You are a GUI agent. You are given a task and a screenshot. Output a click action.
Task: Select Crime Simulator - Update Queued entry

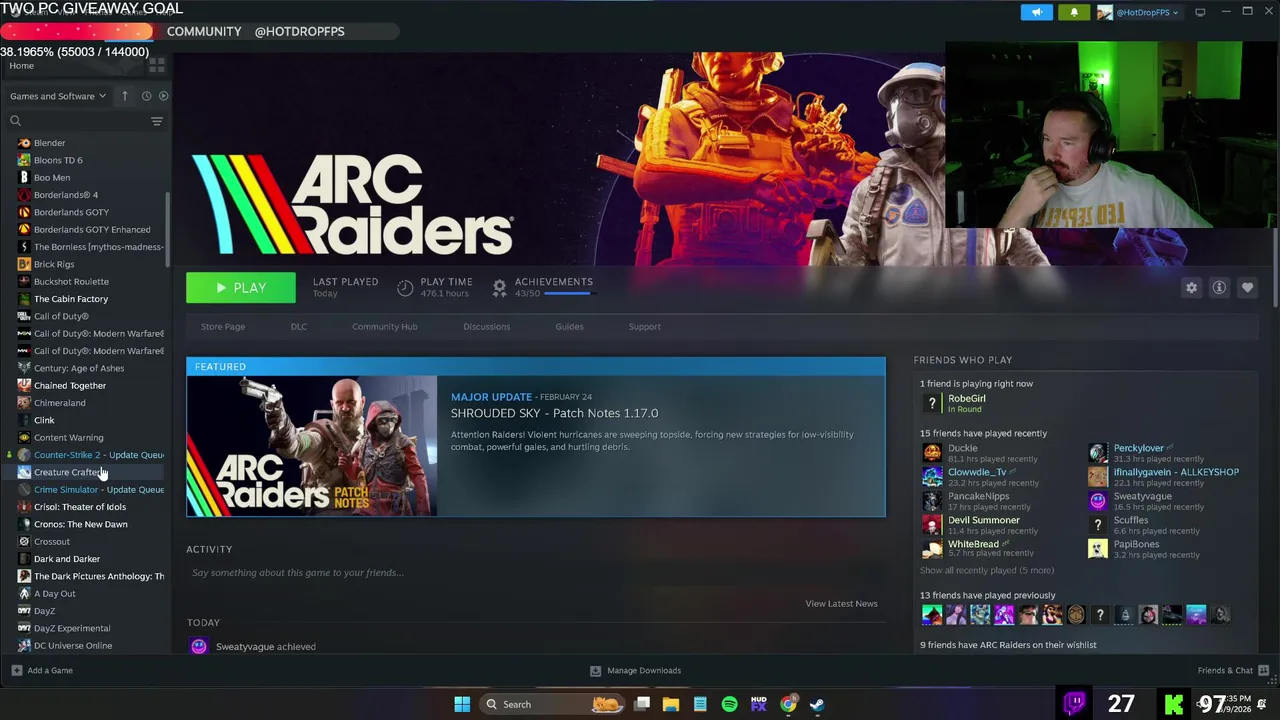click(x=98, y=490)
